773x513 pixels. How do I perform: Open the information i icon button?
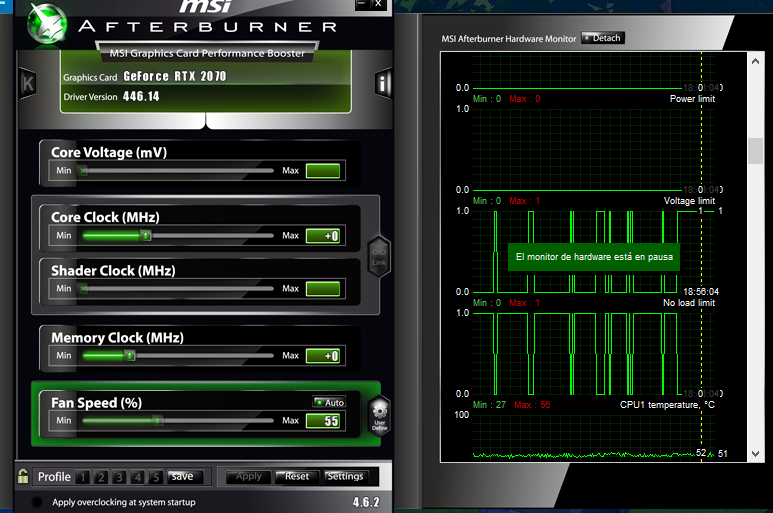(x=383, y=83)
